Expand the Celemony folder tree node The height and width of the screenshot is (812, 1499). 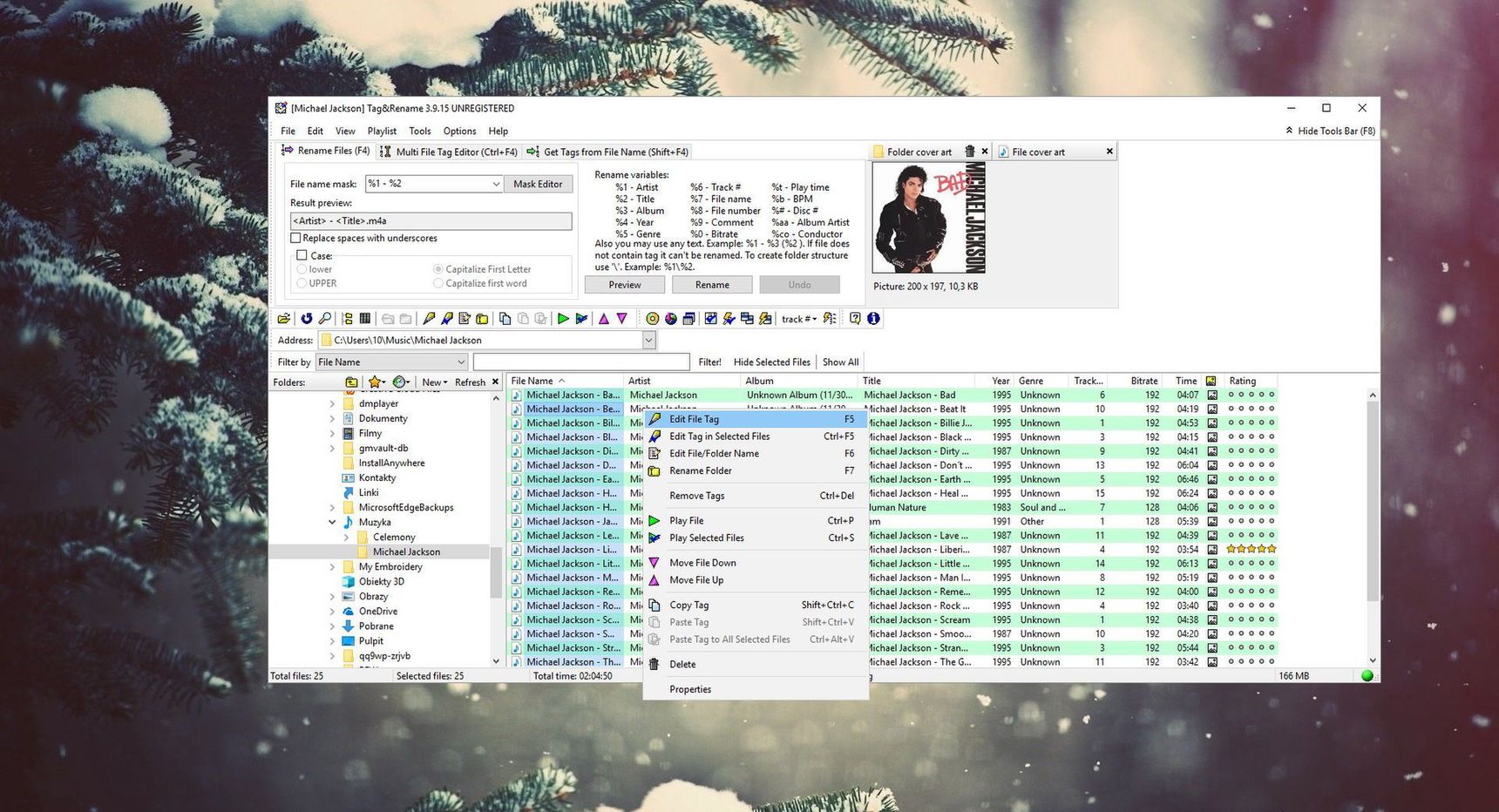[x=346, y=538]
